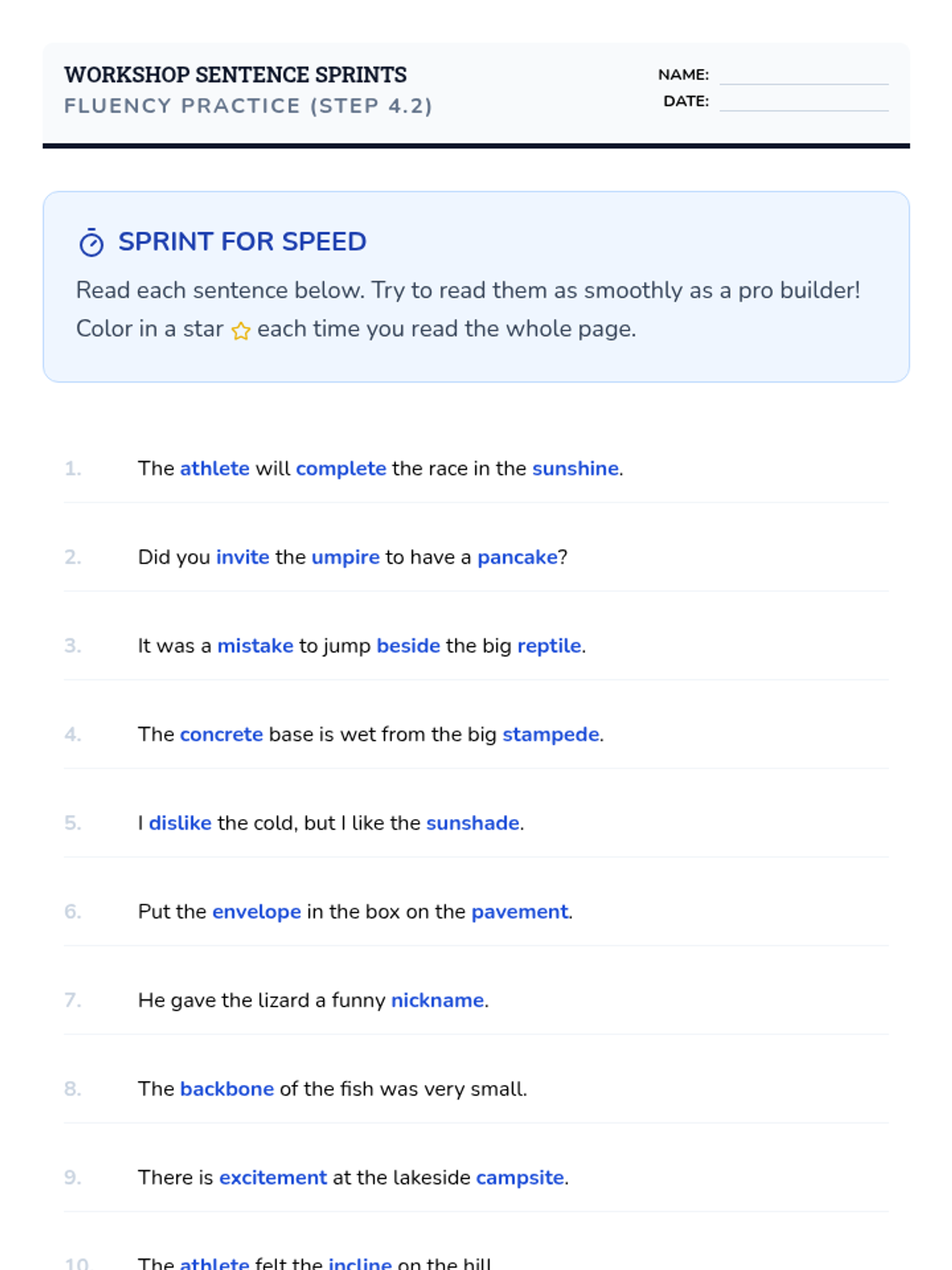The height and width of the screenshot is (1270, 952).
Task: Click the blue word complete
Action: pyautogui.click(x=341, y=469)
